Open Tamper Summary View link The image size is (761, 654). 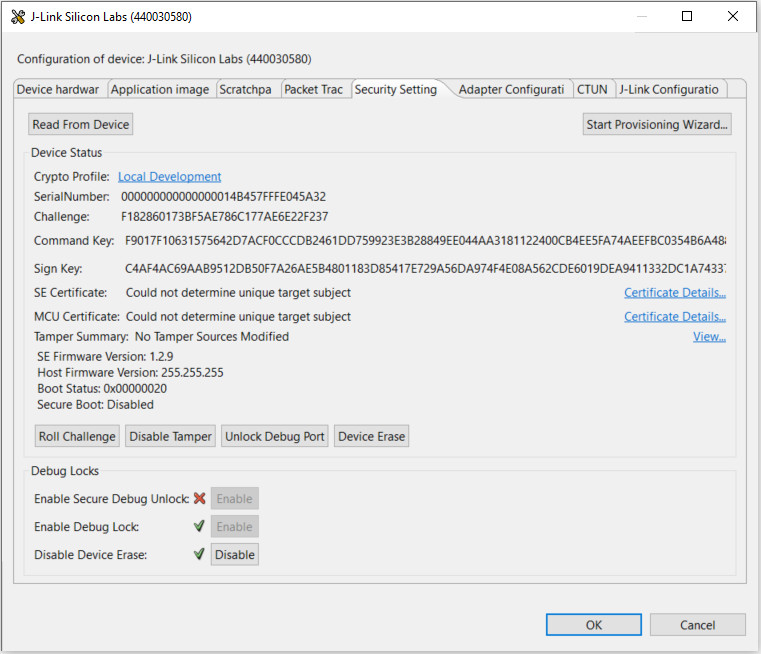[709, 337]
